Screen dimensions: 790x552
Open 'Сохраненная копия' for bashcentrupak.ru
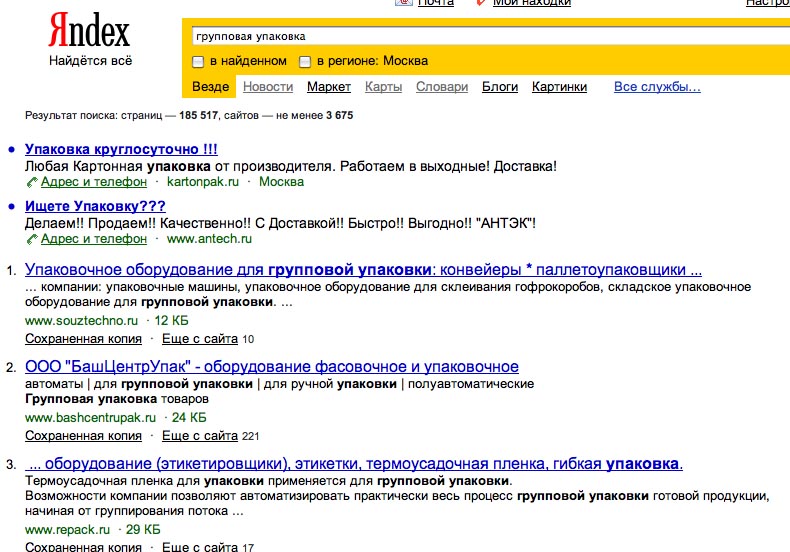pos(84,436)
